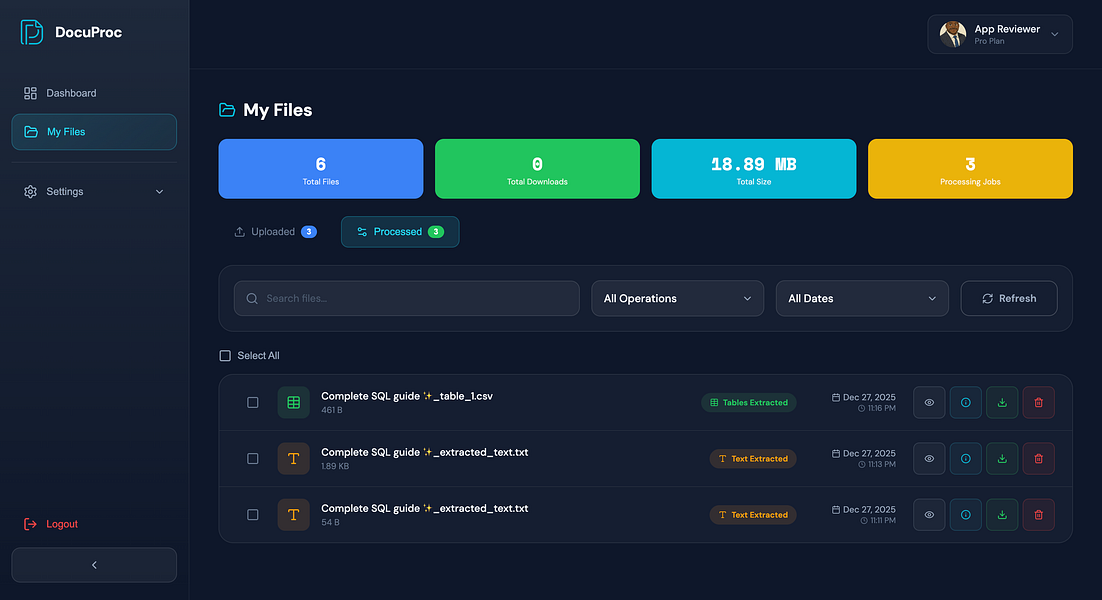Click the green table icon of the CSV file
This screenshot has width=1102, height=600.
[x=294, y=403]
